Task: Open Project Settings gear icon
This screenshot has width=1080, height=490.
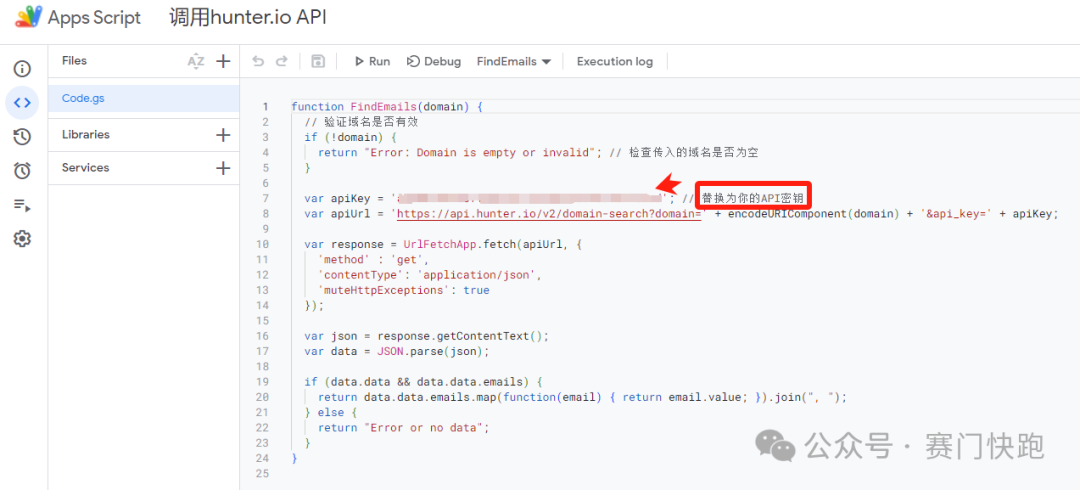Action: [22, 239]
